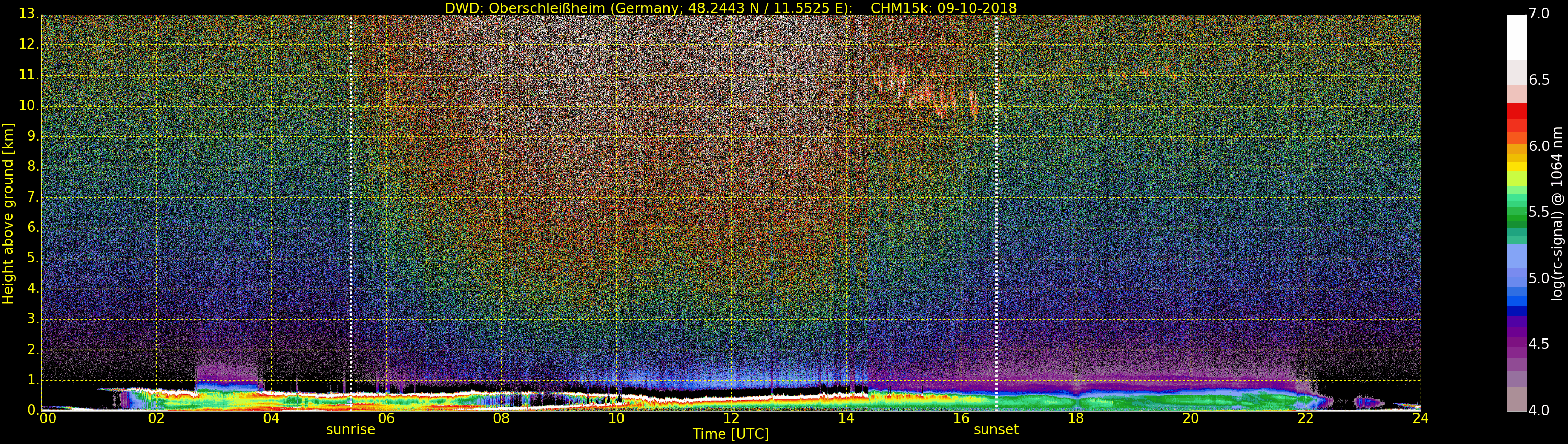Click the colorbar tick value 5.5
The height and width of the screenshot is (444, 1568).
point(1539,212)
